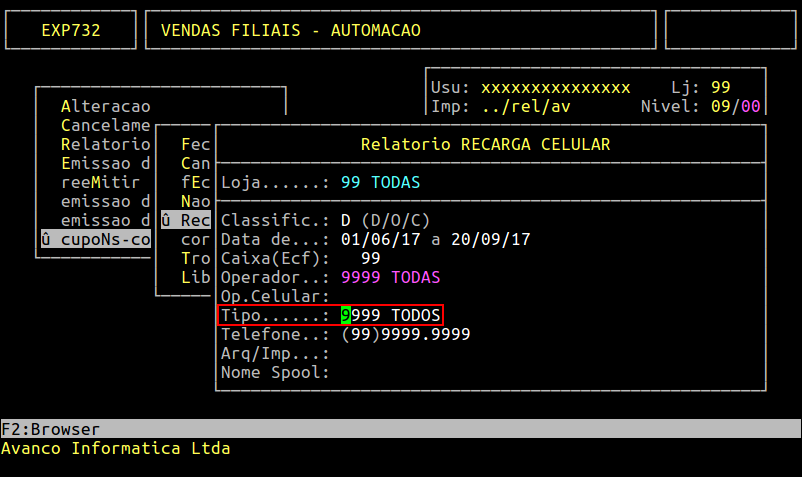802x477 pixels.
Task: Select the Caixa(Ecf) field value
Action: [x=370, y=258]
